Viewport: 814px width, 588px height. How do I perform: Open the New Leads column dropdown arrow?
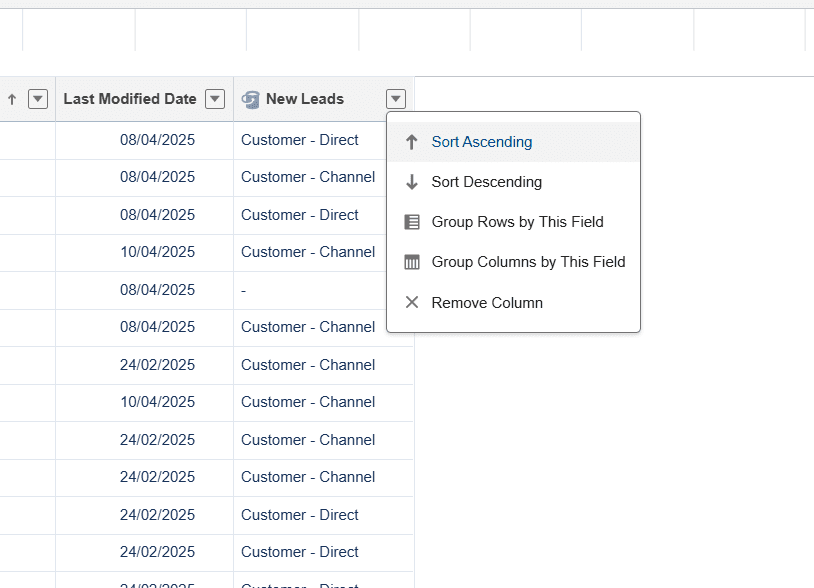[396, 99]
